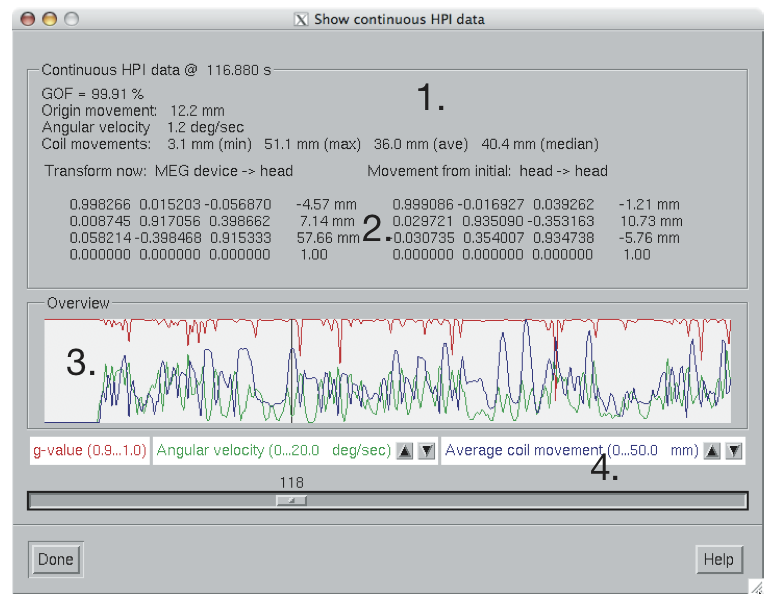Click the GOF = 99.91 % value

(92, 94)
